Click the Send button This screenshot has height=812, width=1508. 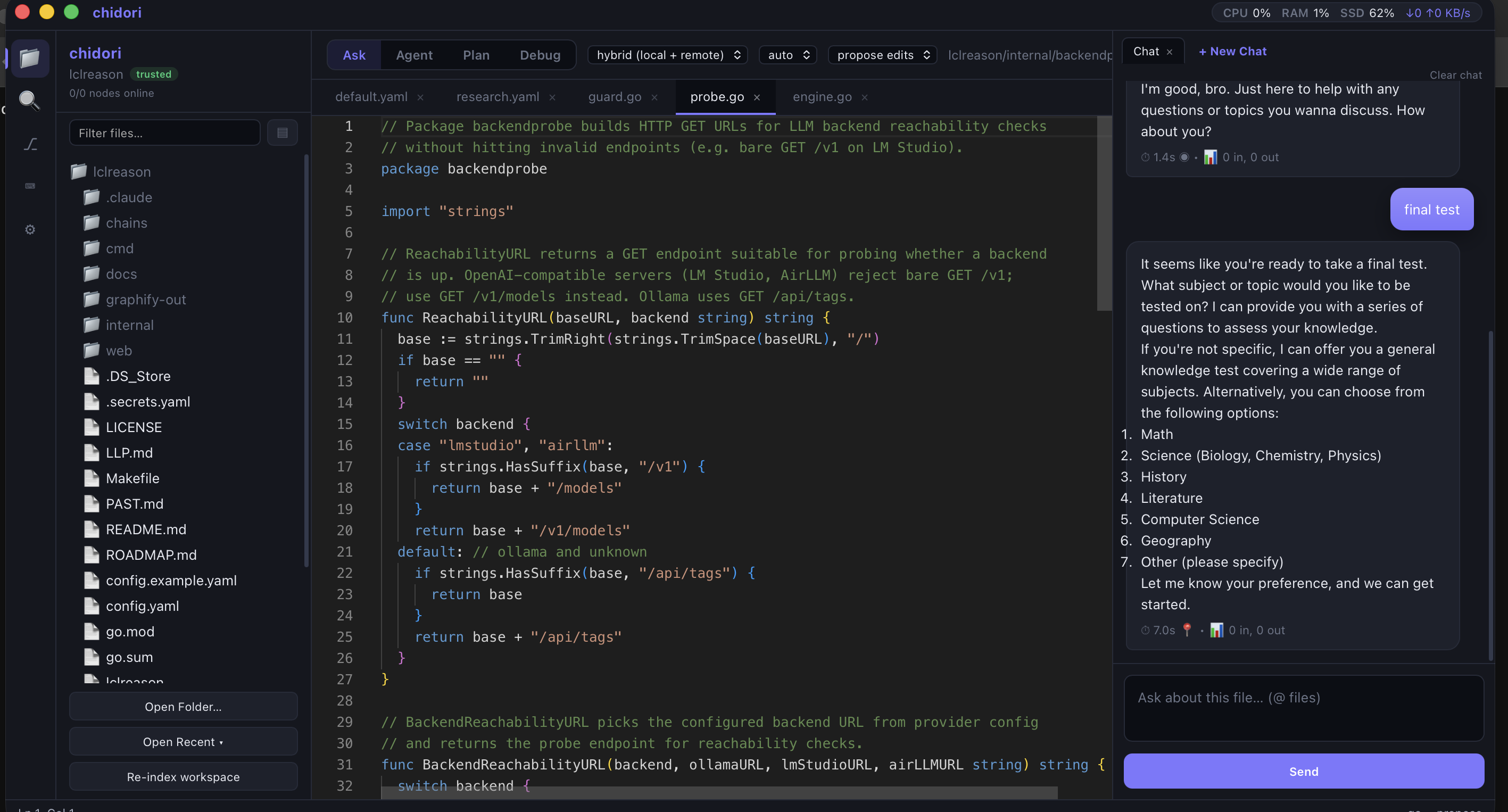point(1304,772)
